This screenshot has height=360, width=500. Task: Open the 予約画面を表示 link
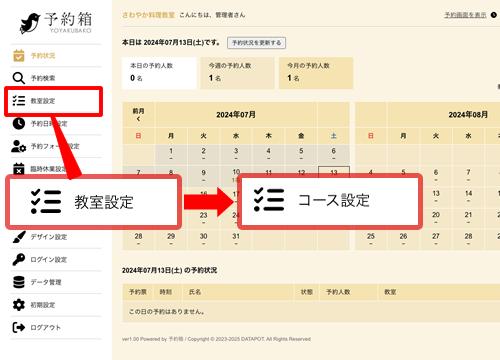tap(465, 15)
